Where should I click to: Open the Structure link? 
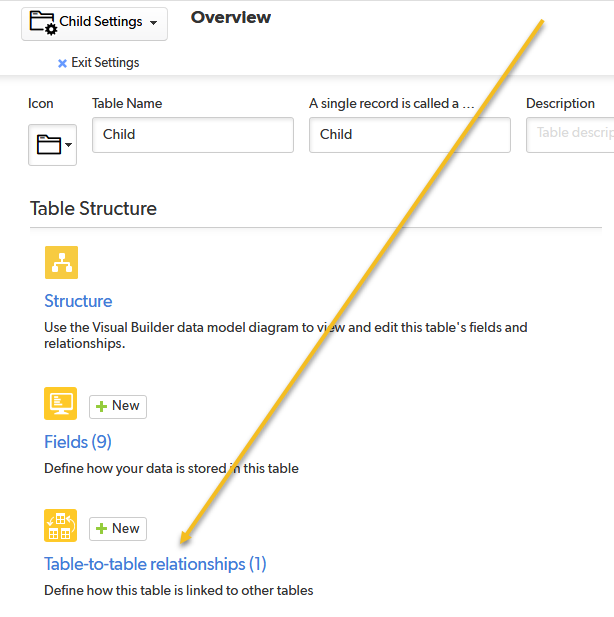pos(78,301)
